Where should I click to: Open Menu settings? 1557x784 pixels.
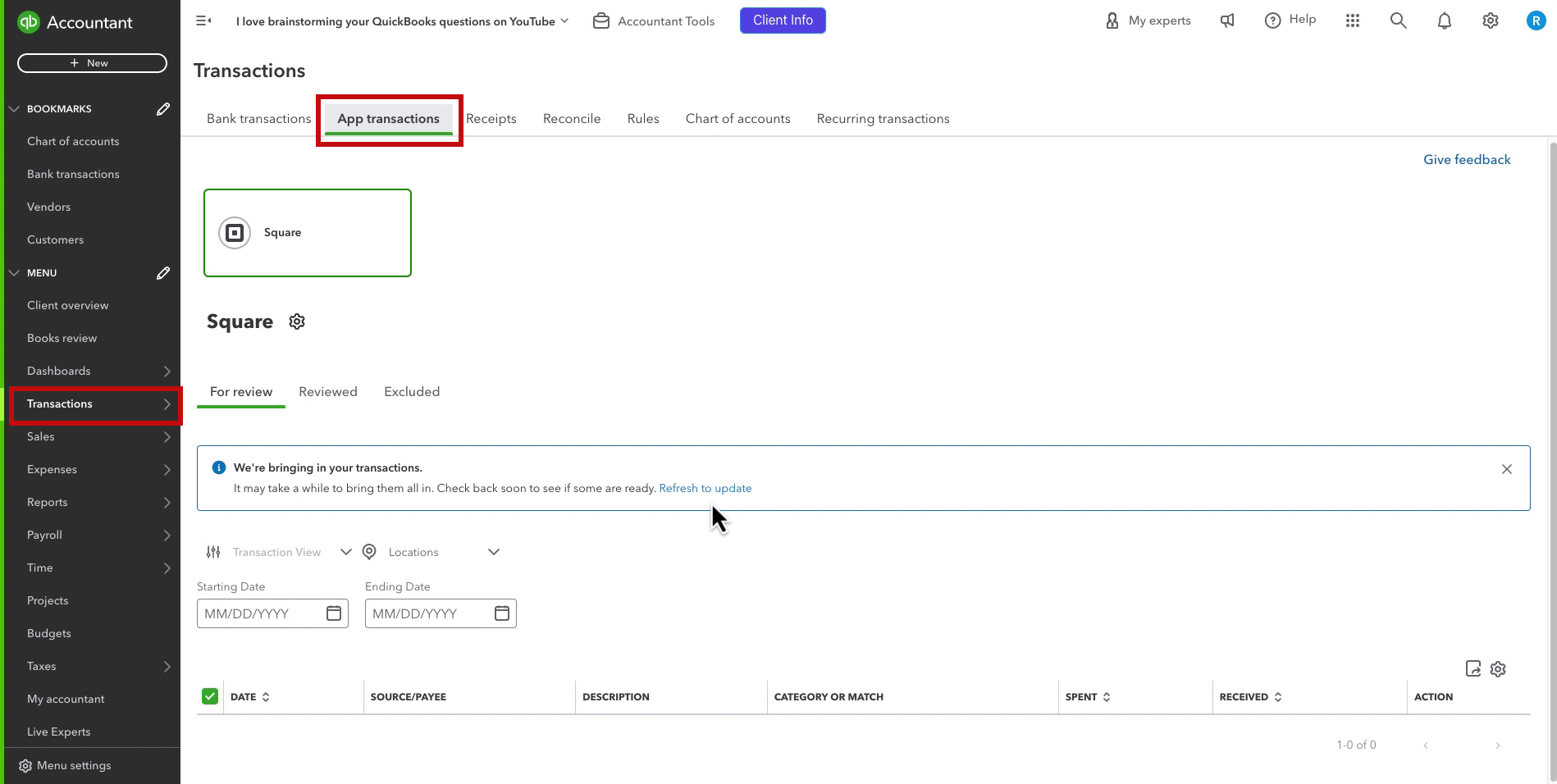tap(65, 766)
